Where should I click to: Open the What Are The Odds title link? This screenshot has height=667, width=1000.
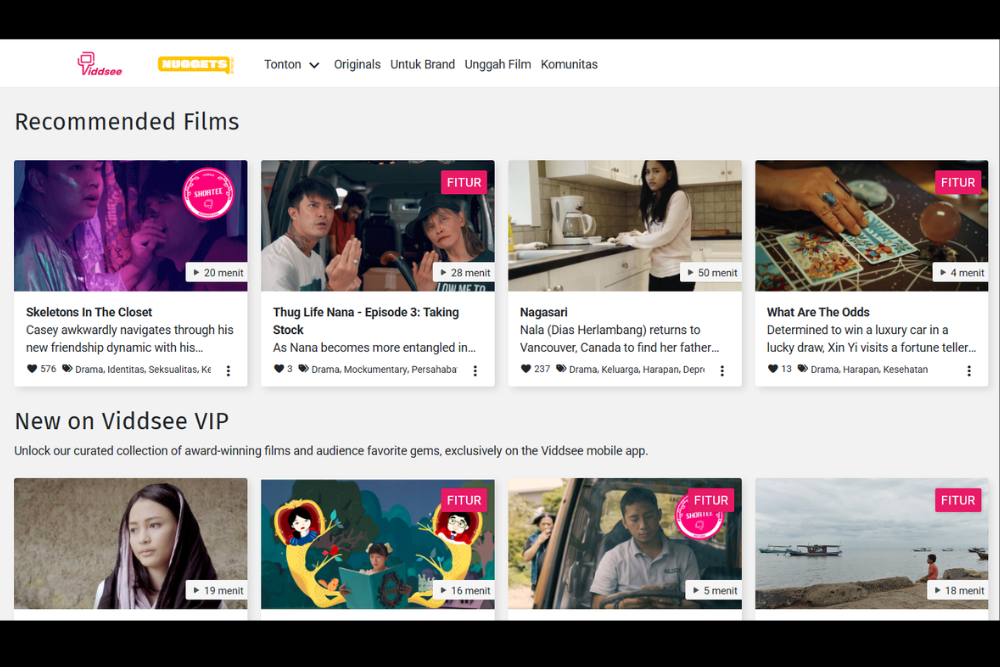click(x=818, y=312)
